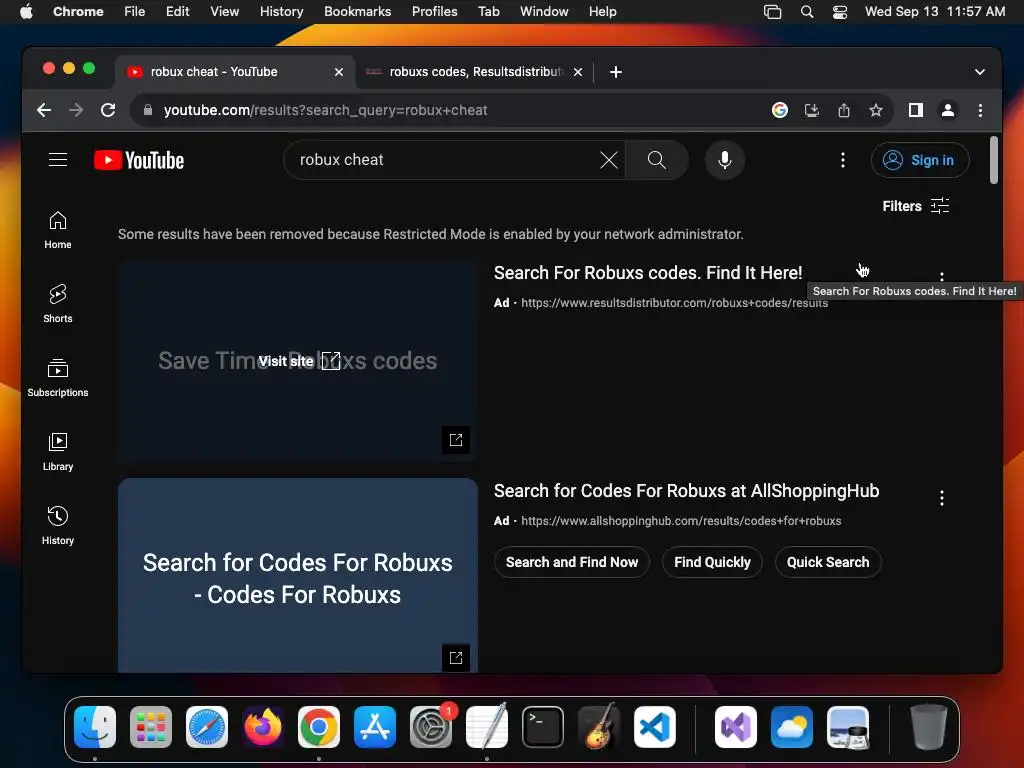The image size is (1024, 768).
Task: Open the Apple menu
Action: click(x=26, y=12)
